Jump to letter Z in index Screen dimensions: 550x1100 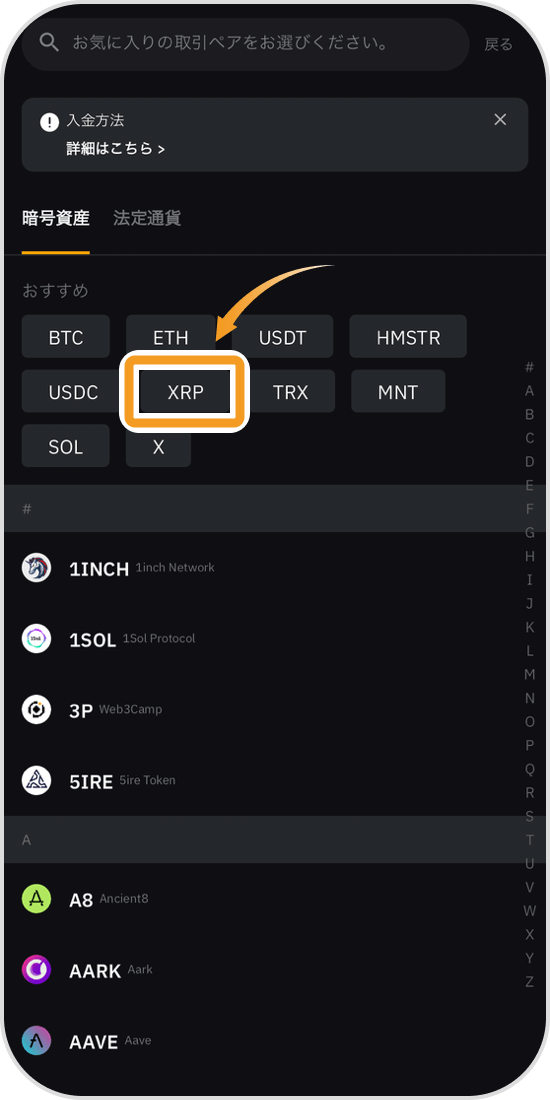[x=530, y=981]
